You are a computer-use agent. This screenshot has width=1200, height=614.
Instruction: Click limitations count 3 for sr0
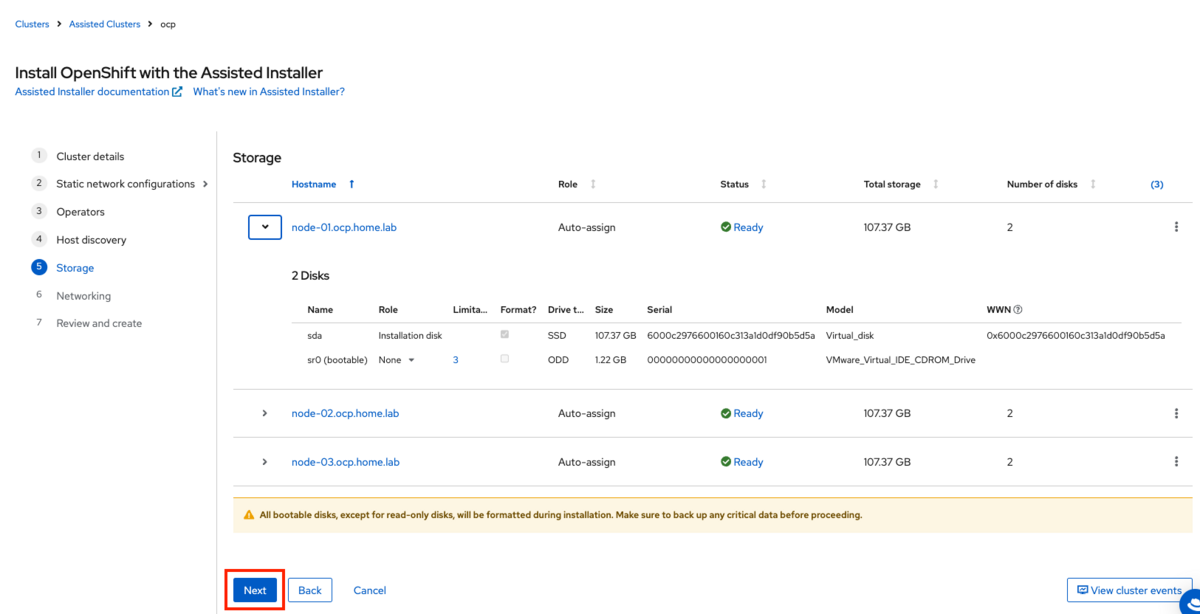456,360
